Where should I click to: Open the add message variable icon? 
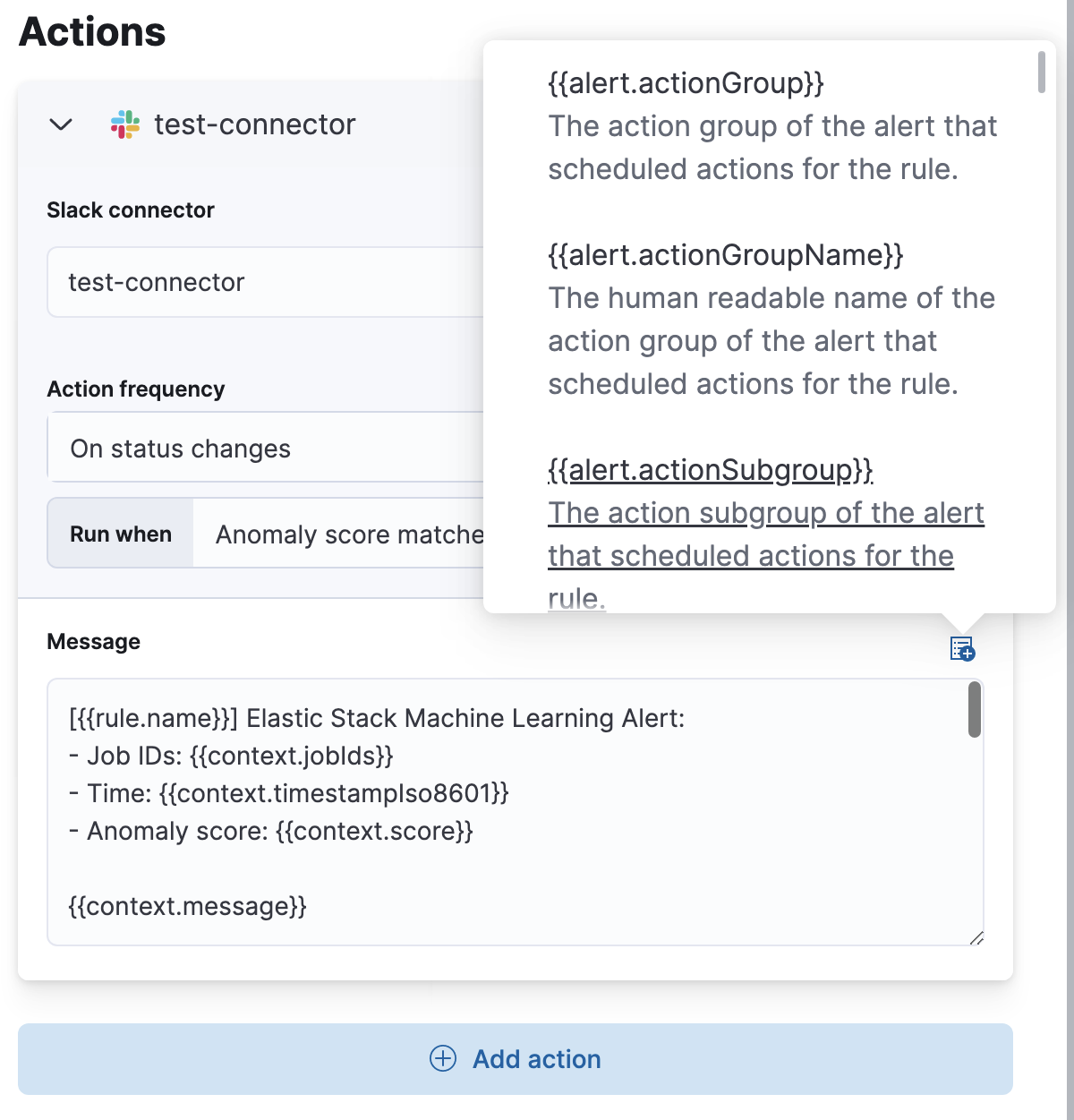[960, 648]
